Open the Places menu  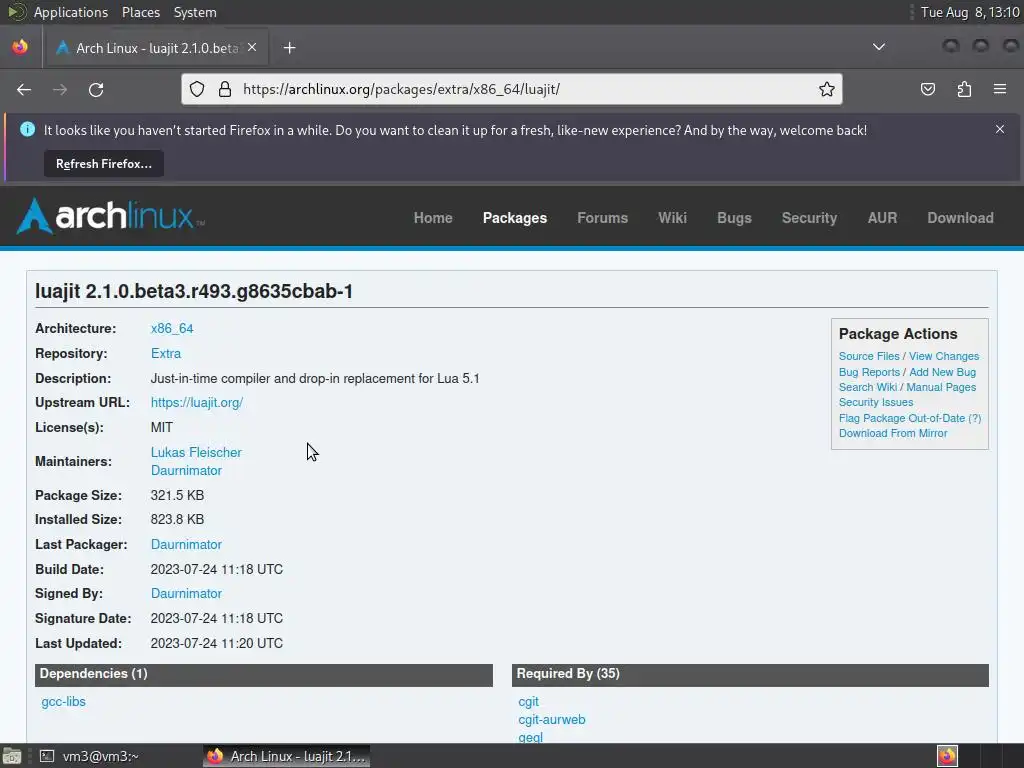141,12
